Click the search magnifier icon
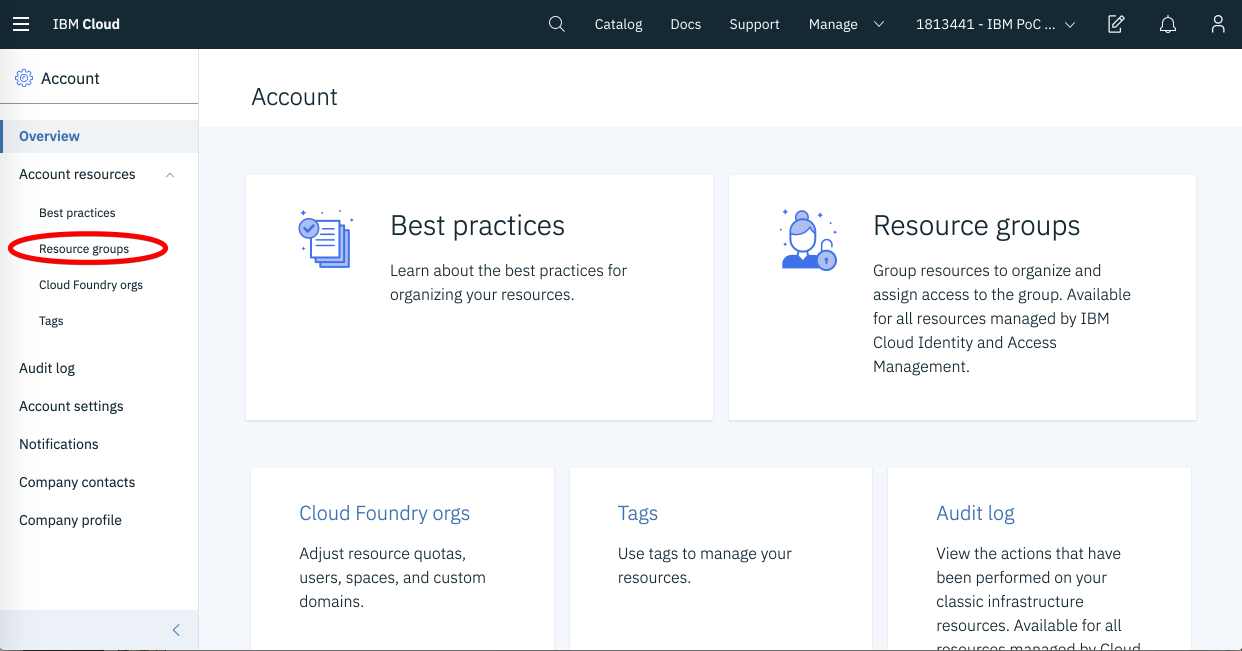The height and width of the screenshot is (651, 1242). pos(557,24)
